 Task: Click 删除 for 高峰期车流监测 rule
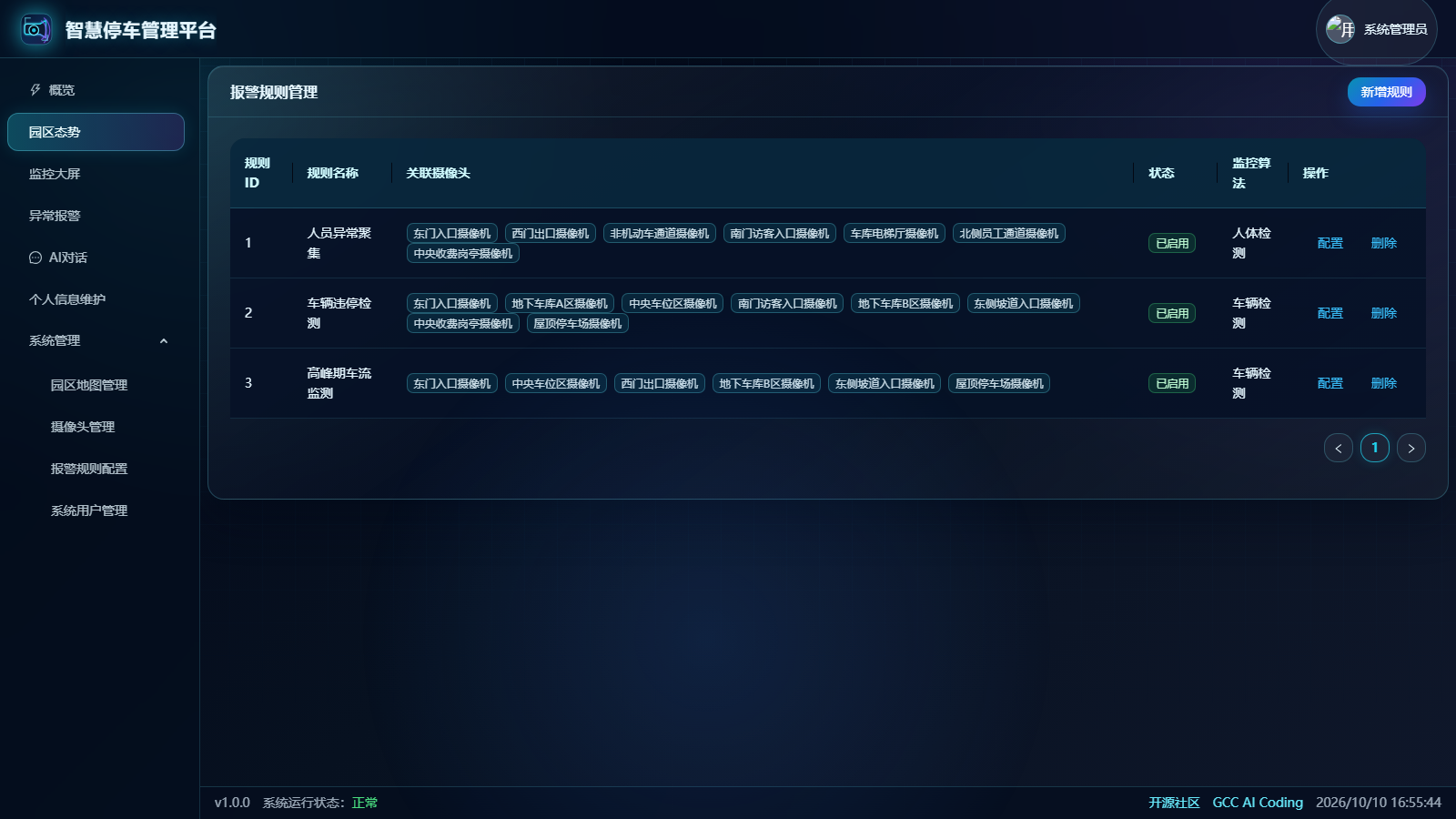pyautogui.click(x=1383, y=383)
